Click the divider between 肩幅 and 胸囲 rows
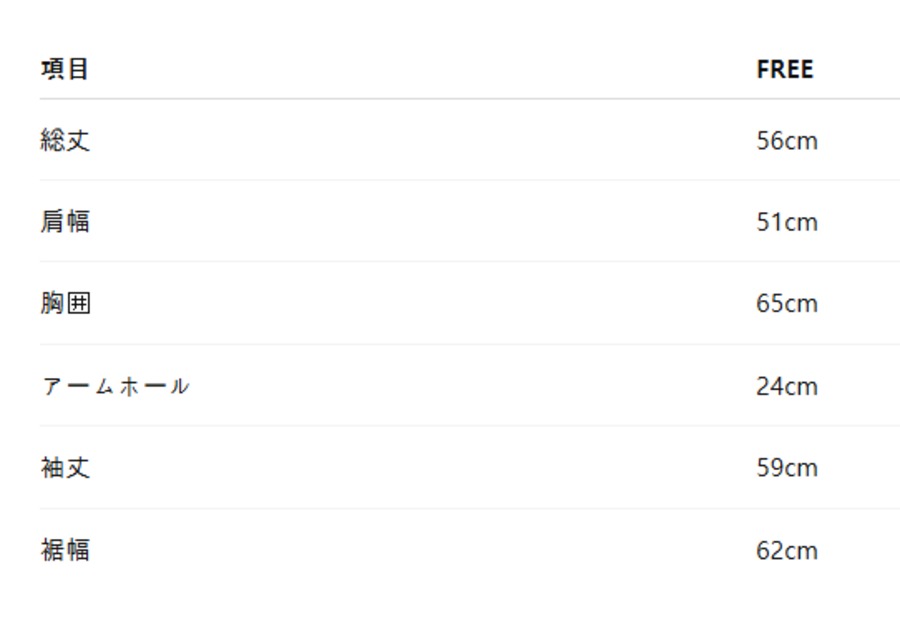Viewport: 900px width, 624px height. [x=470, y=262]
